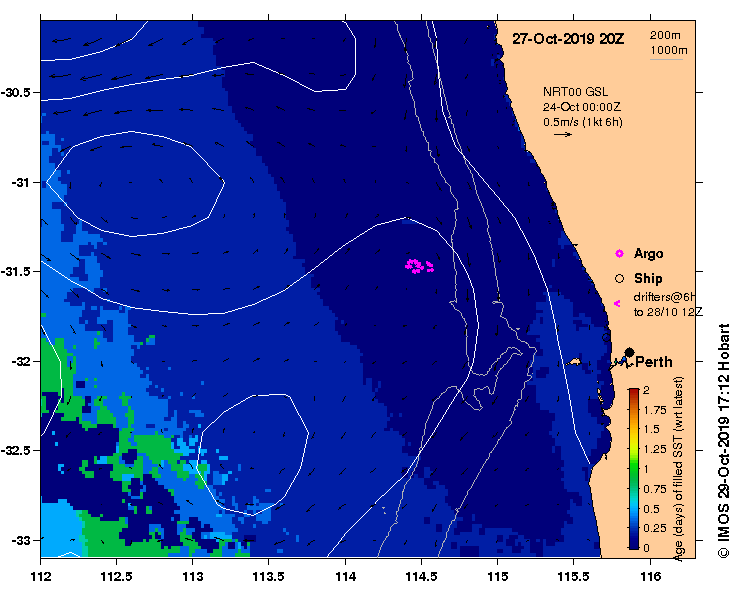Click the Argo legend label

pos(649,254)
